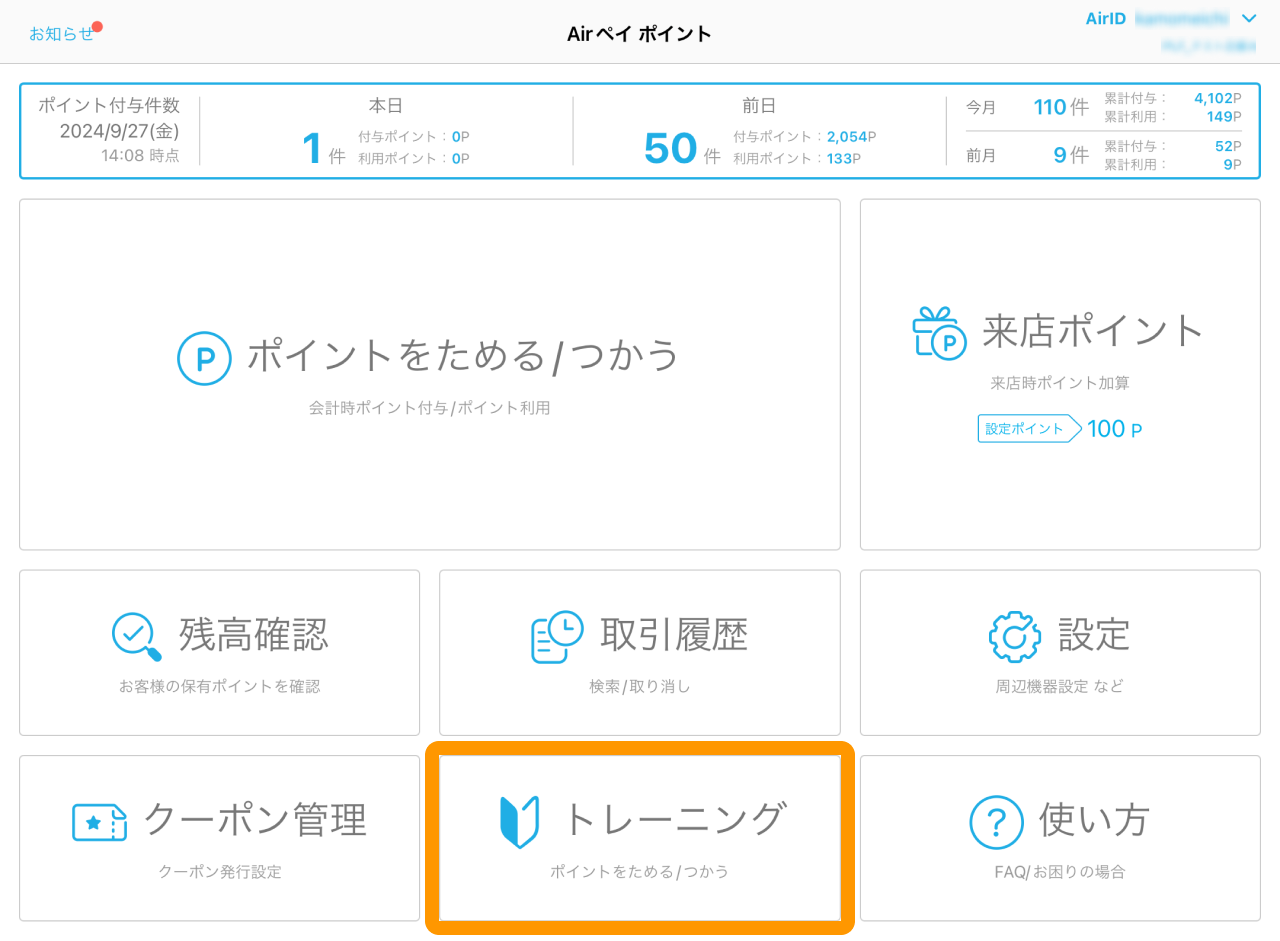The height and width of the screenshot is (941, 1280).
Task: Click the 会計時ポイント付与/ポイント利用 subtitle
Action: click(x=430, y=408)
